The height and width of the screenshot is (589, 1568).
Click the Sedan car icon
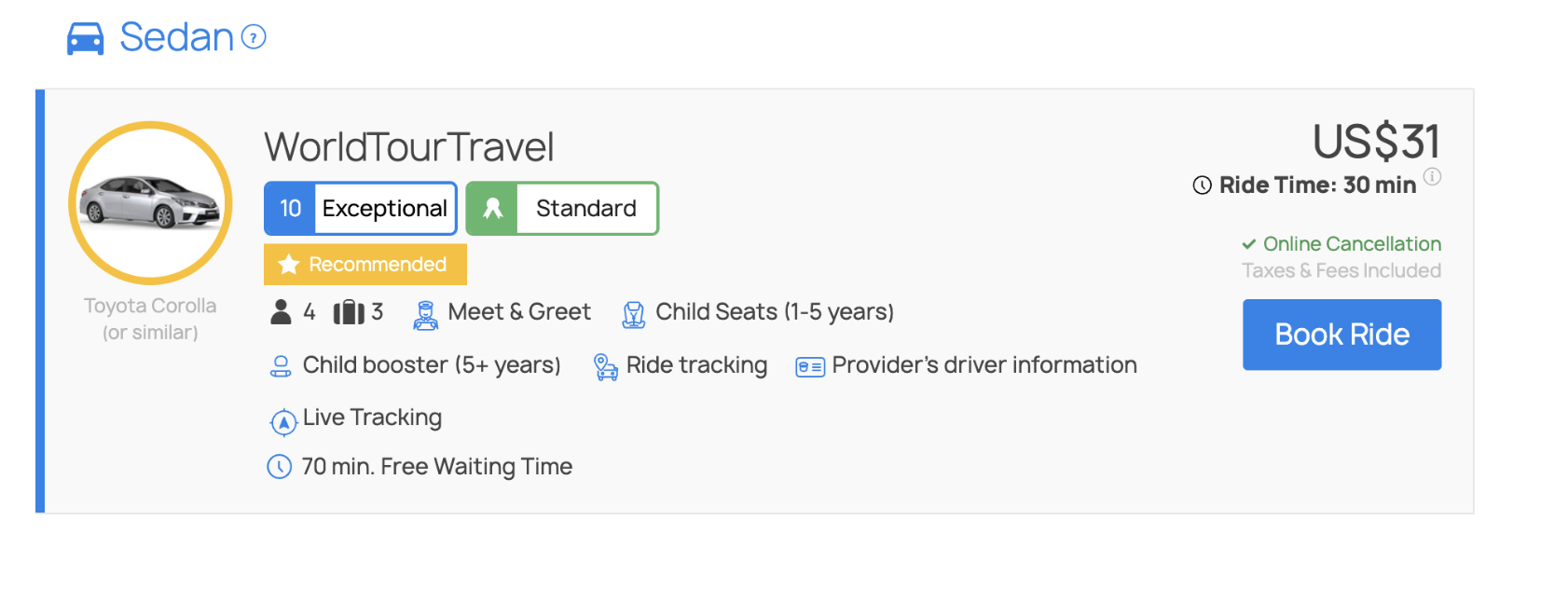tap(86, 39)
